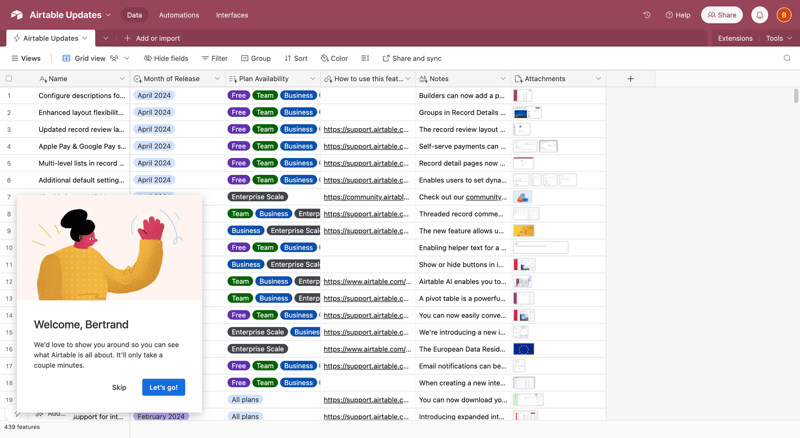The width and height of the screenshot is (800, 438).
Task: Click the Airtable logo icon
Action: coord(17,15)
